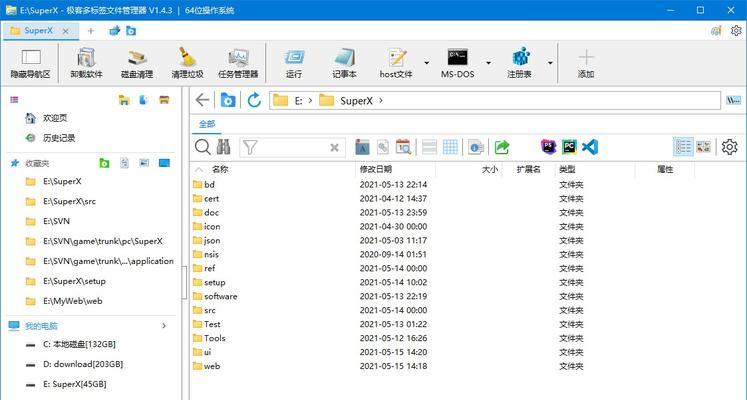Click the calendar date search icon

tap(403, 147)
